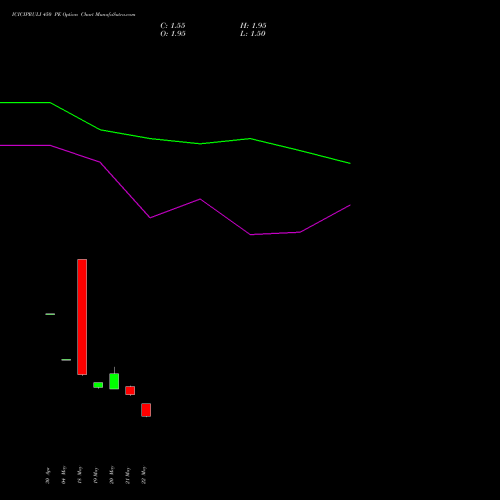Click the close value "C: 1.55"
Viewport: 500px width, 500px height.
click(x=173, y=26)
